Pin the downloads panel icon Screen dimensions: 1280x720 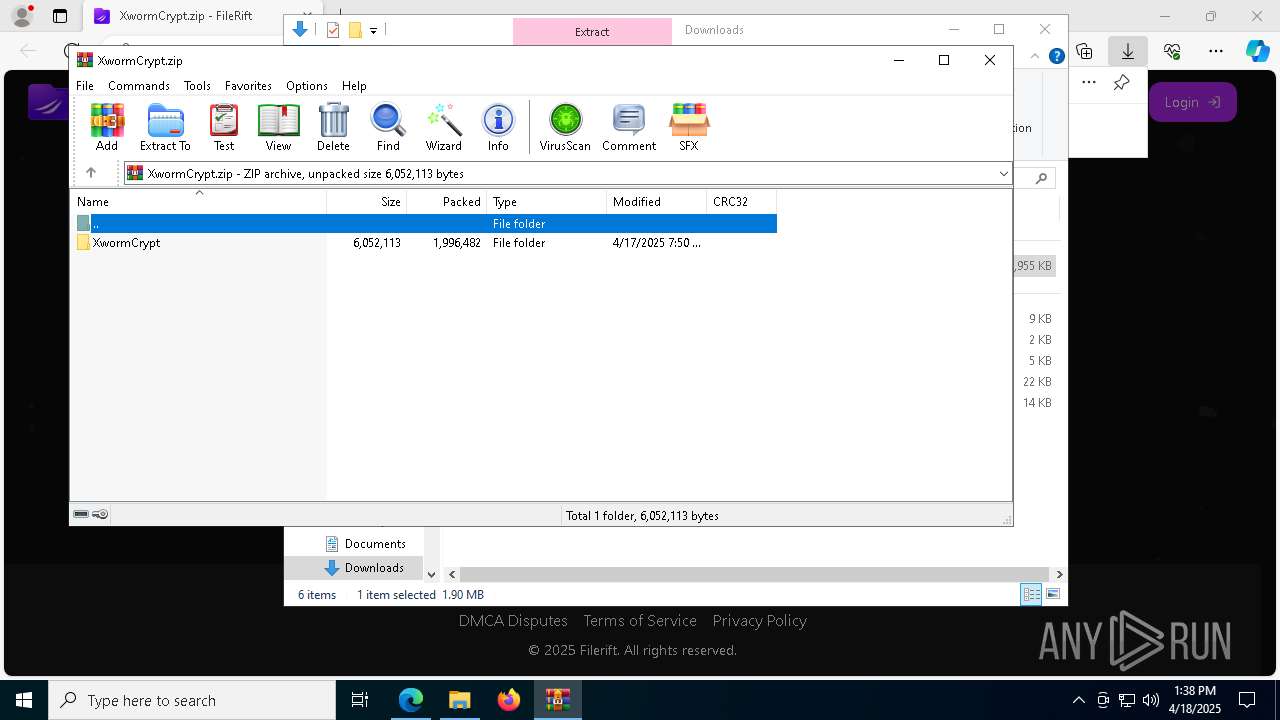[x=1122, y=82]
